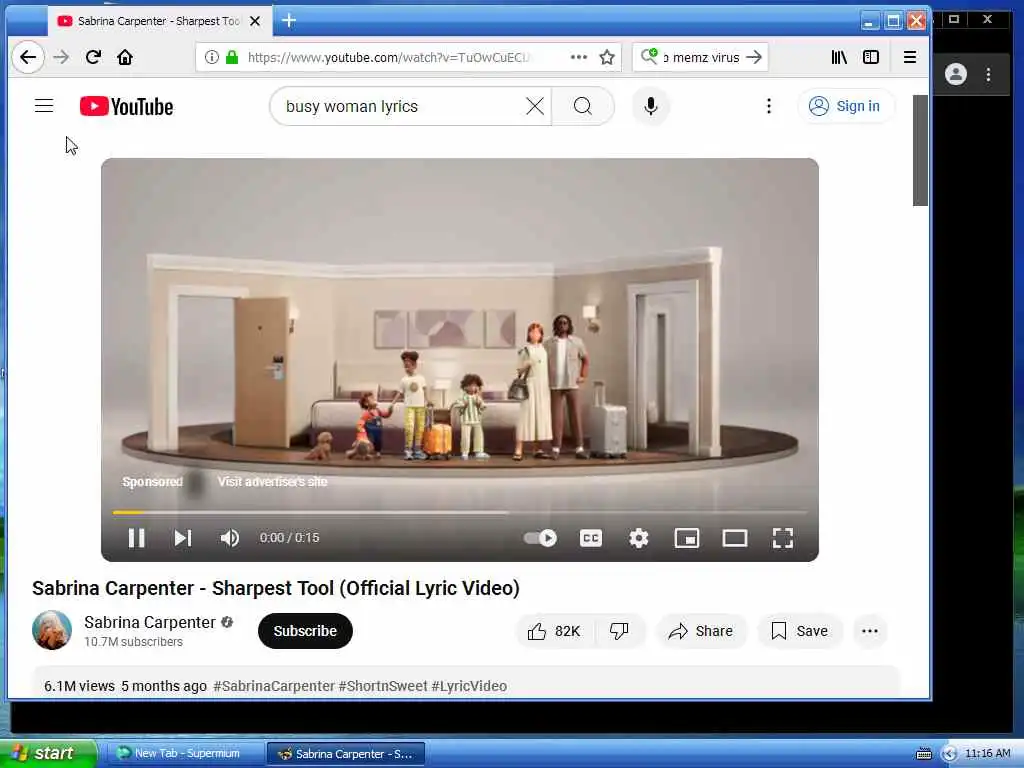Start voice search with the microphone
The width and height of the screenshot is (1024, 768).
650,106
